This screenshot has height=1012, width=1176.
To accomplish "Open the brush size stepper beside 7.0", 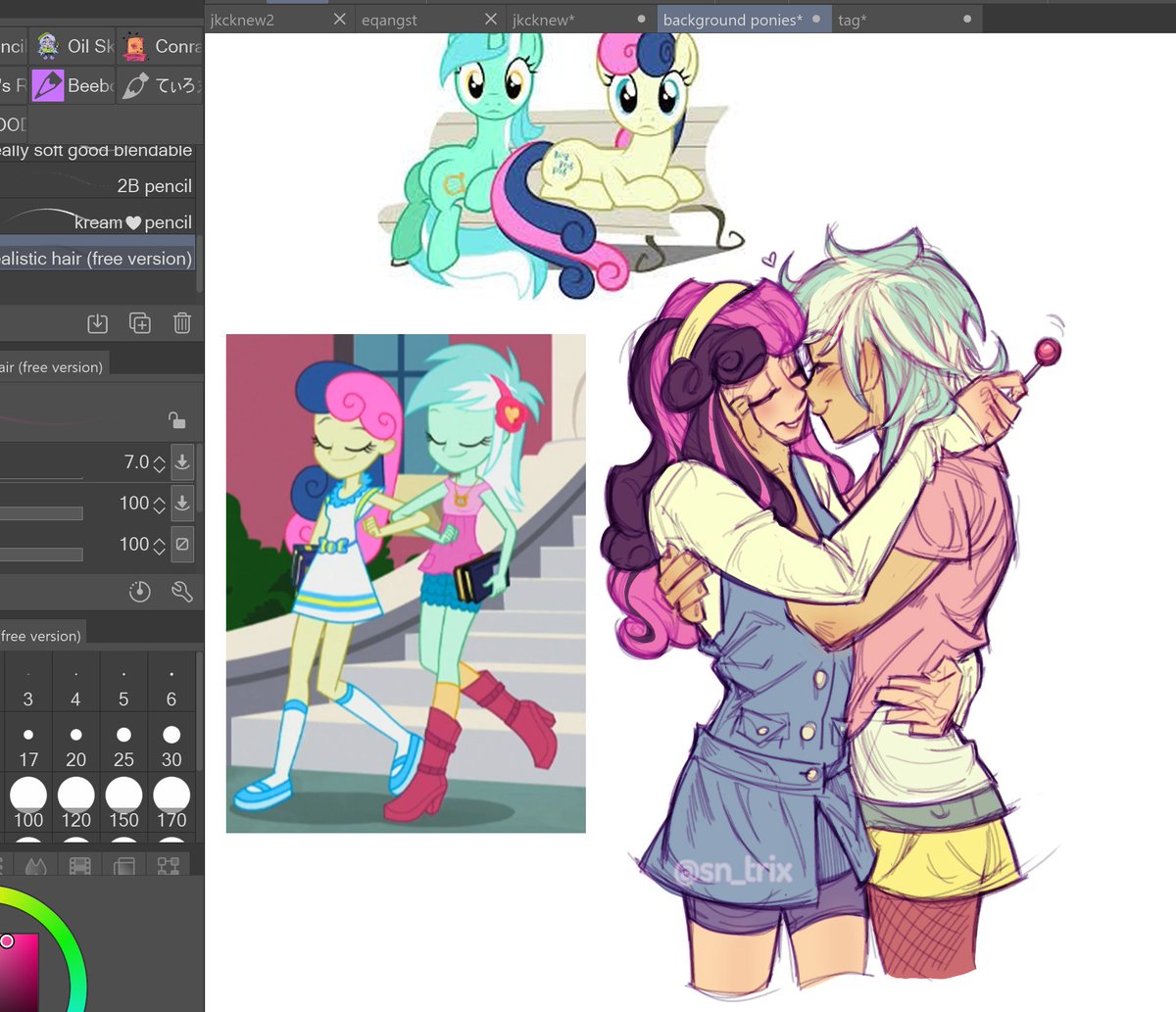I will [159, 461].
